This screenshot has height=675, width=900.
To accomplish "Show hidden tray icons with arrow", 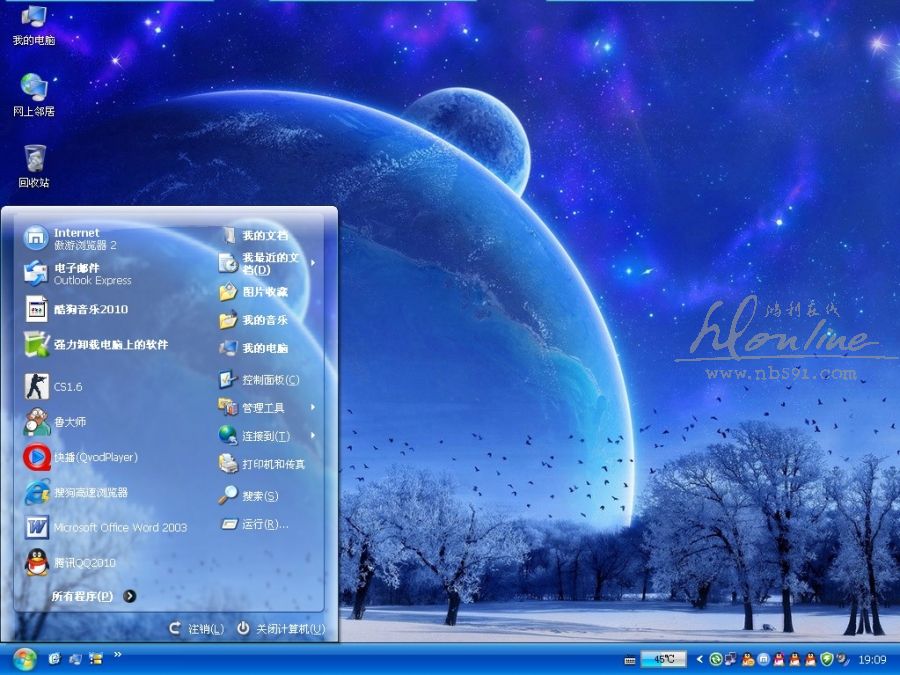I will click(x=700, y=659).
